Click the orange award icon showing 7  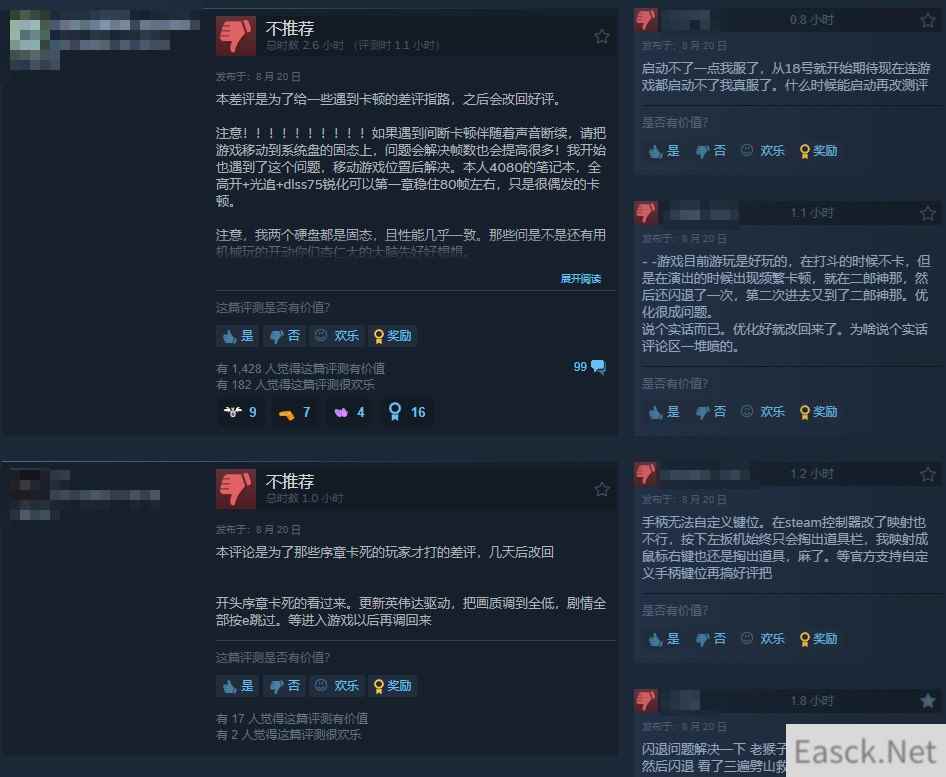pyautogui.click(x=294, y=413)
